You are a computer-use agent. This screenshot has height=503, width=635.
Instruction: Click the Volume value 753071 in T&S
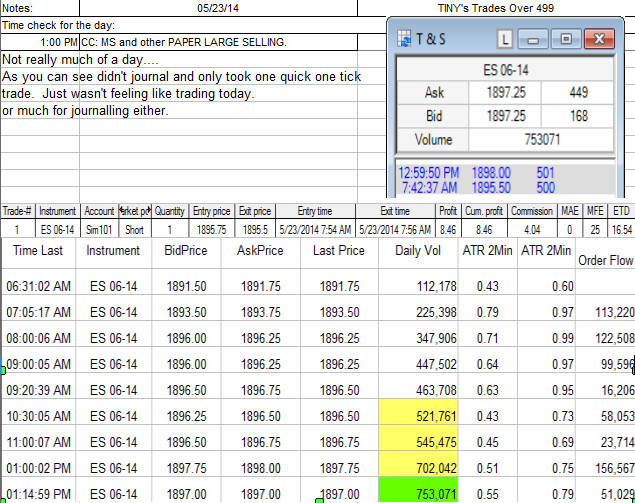(x=541, y=140)
